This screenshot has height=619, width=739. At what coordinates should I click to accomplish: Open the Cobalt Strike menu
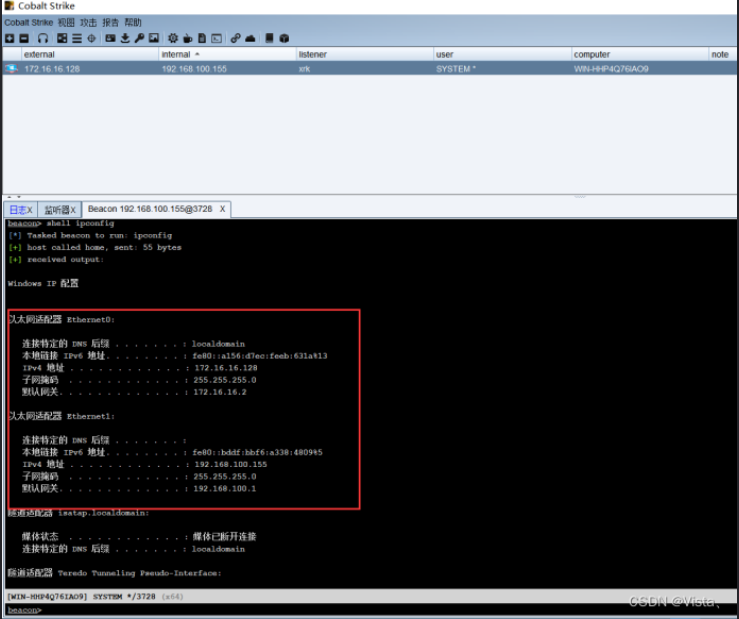coord(28,22)
